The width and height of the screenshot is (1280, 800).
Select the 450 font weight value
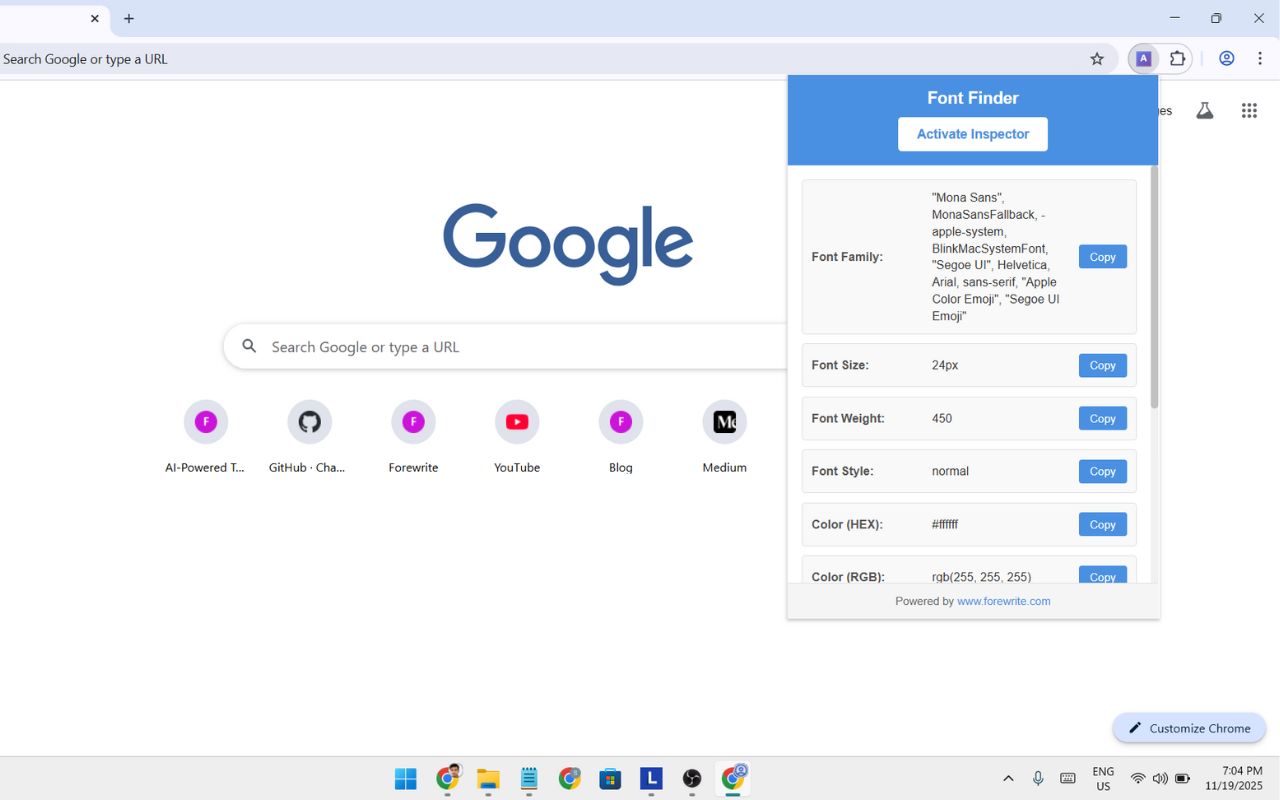[942, 418]
